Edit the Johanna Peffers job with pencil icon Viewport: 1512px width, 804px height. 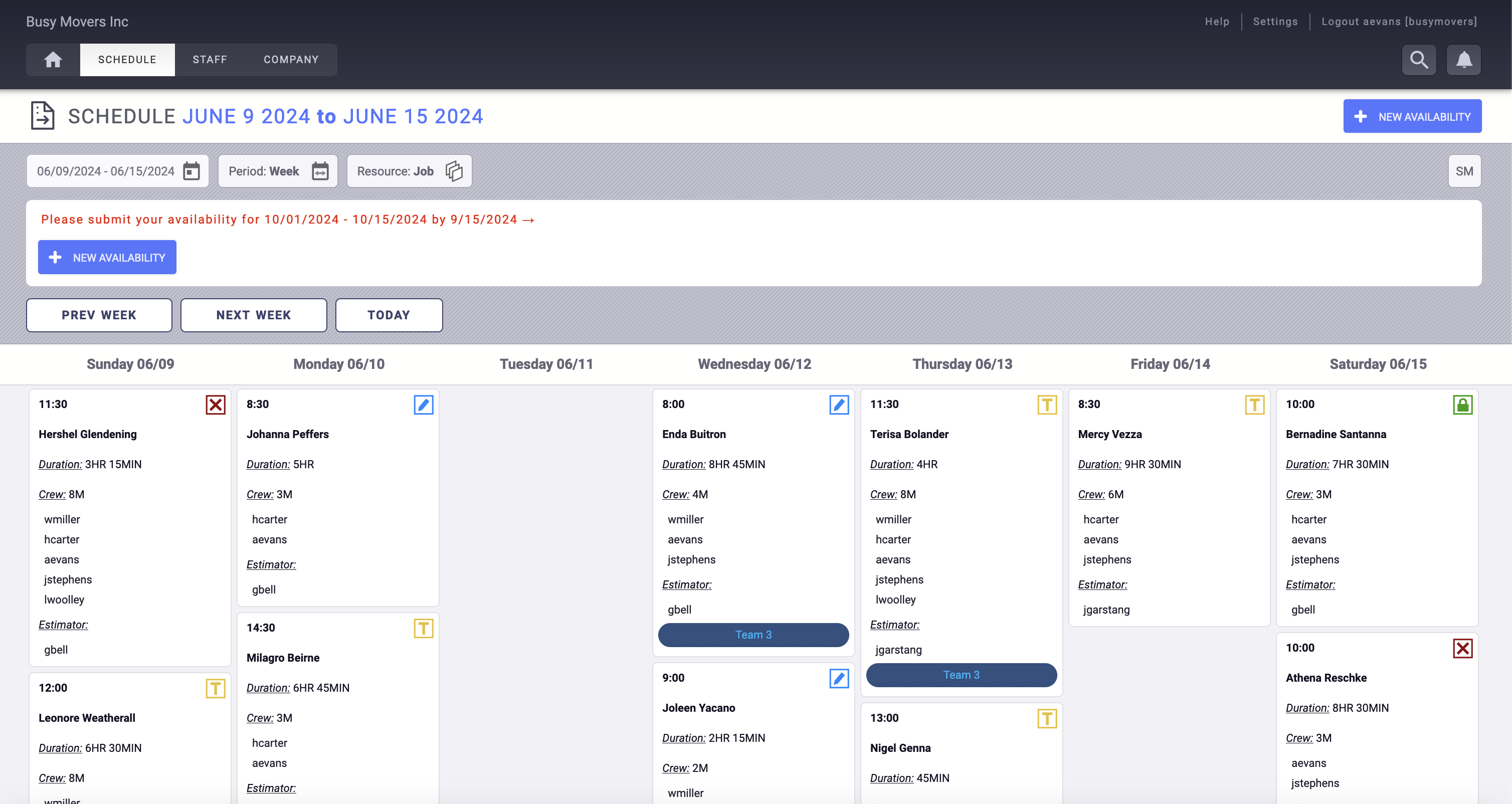[423, 405]
